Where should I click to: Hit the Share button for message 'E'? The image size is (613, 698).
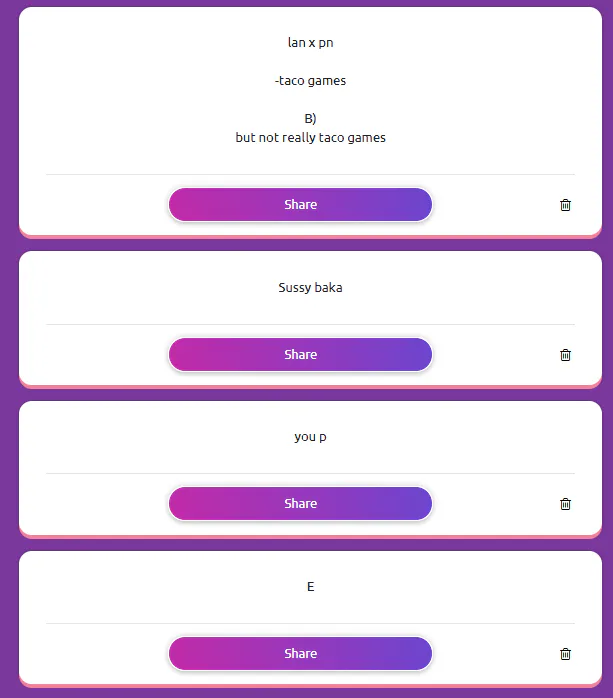coord(300,654)
